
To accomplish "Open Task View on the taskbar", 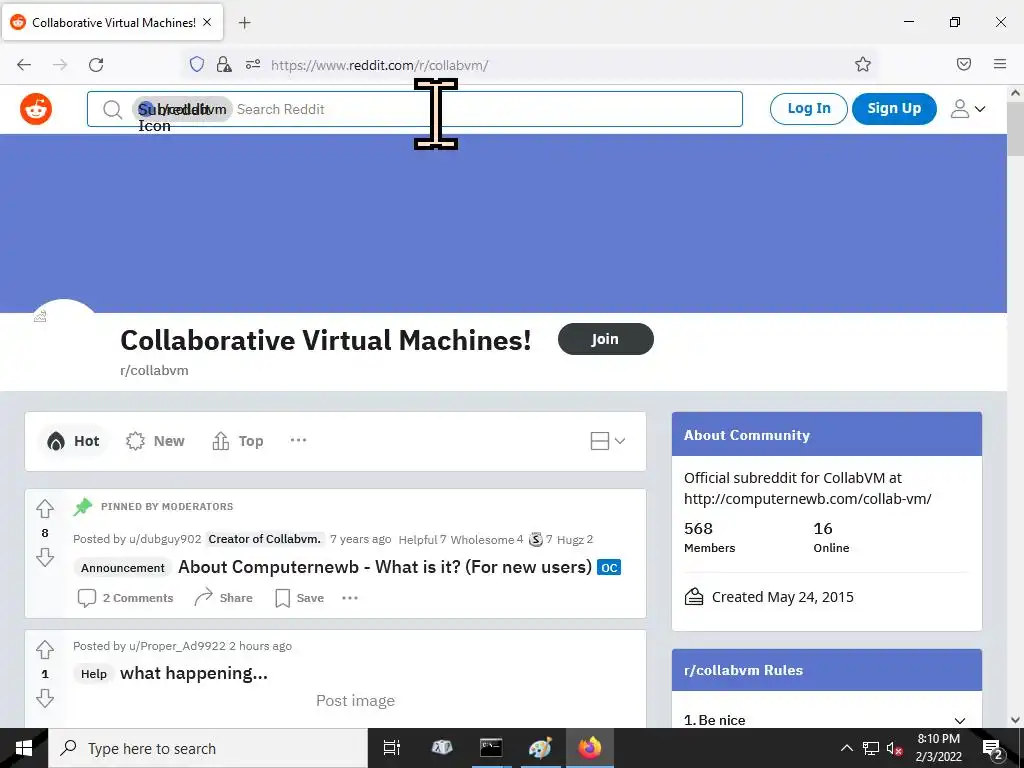I will coord(392,748).
